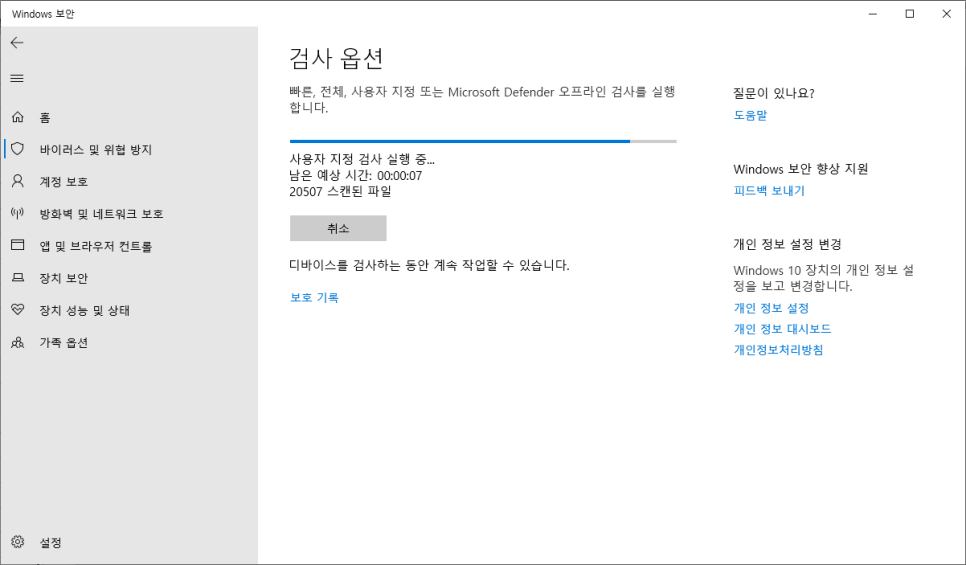The width and height of the screenshot is (966, 565).
Task: Click the scan progress bar
Action: click(483, 141)
